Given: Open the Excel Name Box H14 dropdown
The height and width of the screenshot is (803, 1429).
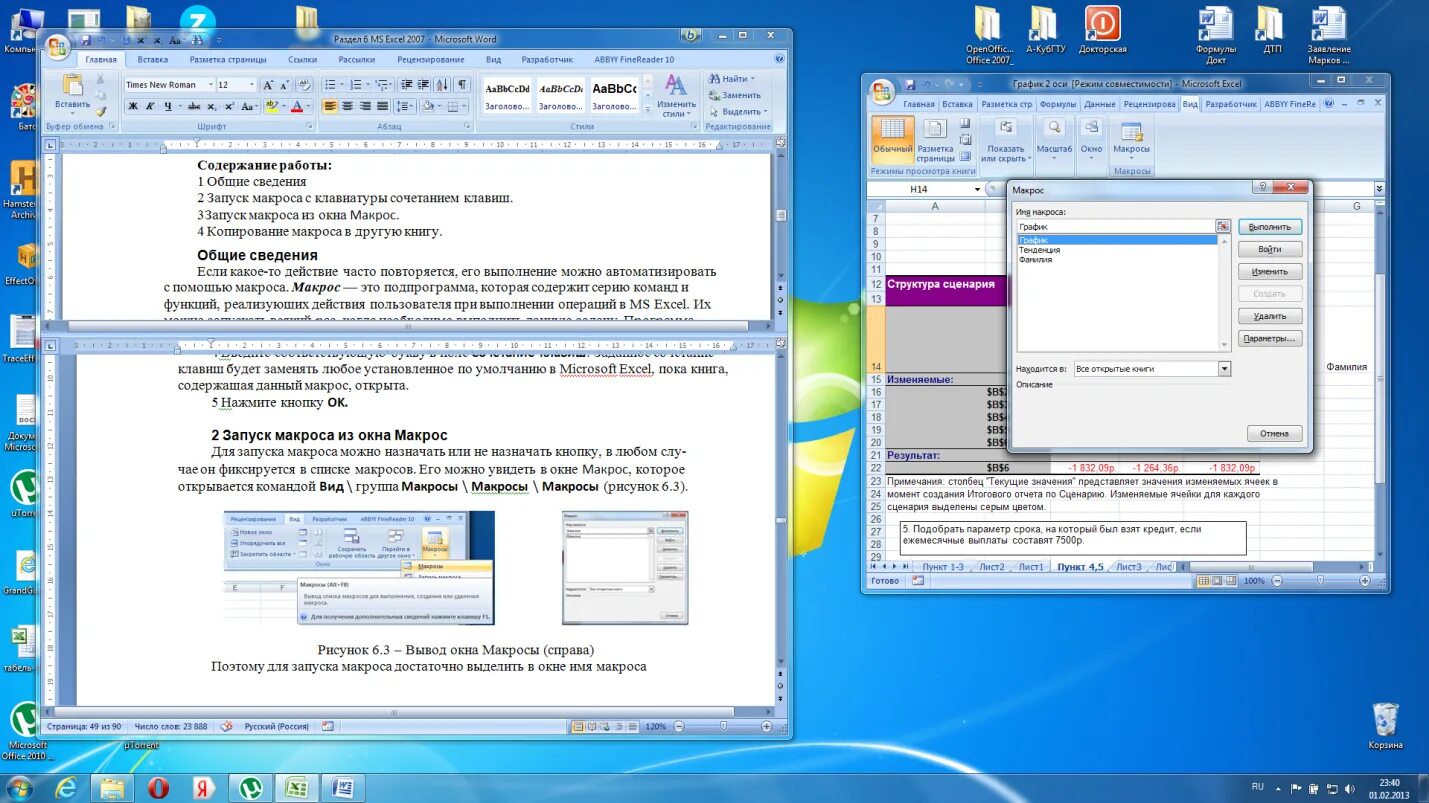Looking at the screenshot, I should tap(978, 189).
